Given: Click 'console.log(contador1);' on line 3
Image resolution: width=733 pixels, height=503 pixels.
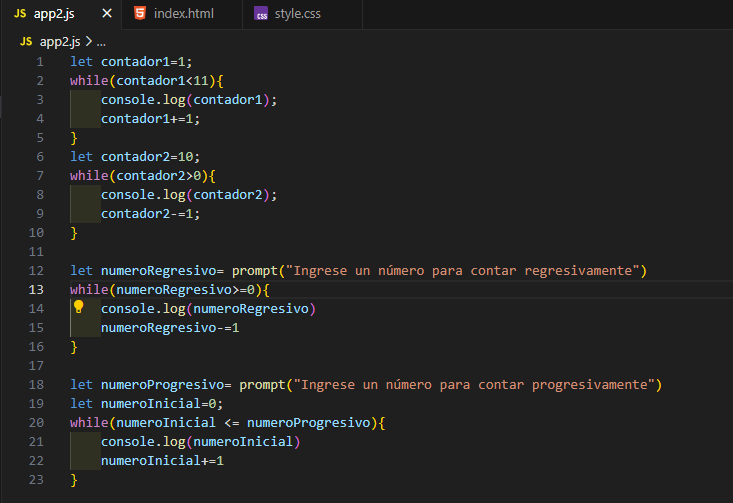Looking at the screenshot, I should point(189,100).
